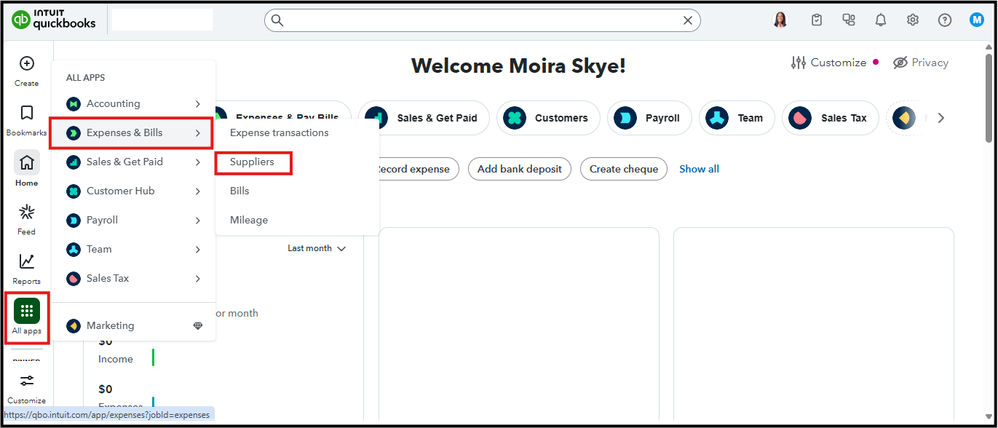Screen dimensions: 998x428
Task: Expand the Sales Tax menu chevron
Action: (x=198, y=278)
